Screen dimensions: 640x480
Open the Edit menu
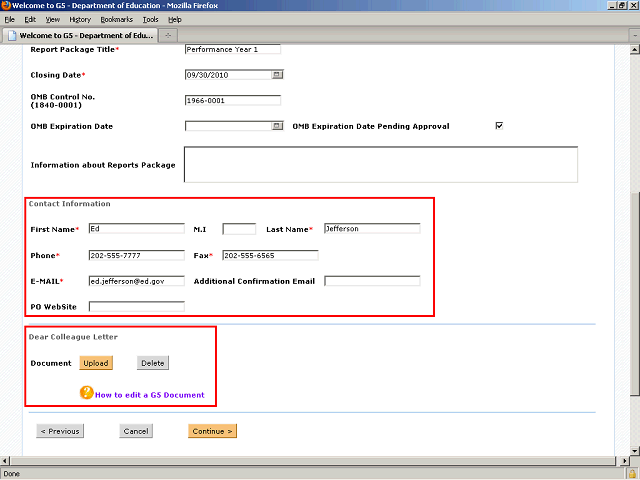pyautogui.click(x=30, y=19)
